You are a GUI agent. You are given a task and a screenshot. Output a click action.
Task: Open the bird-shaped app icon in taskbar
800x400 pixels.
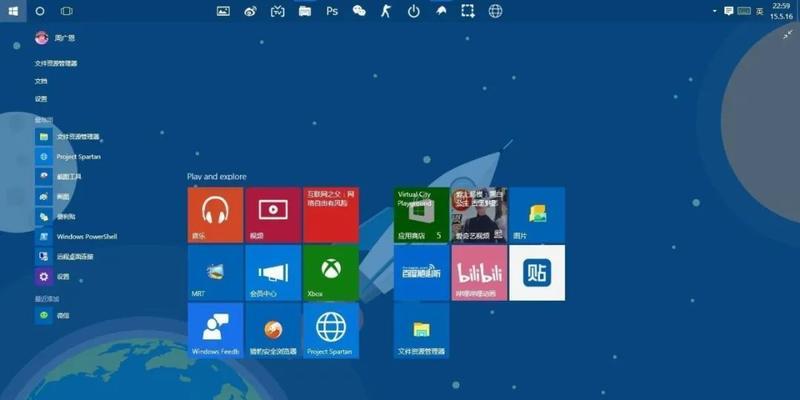pyautogui.click(x=441, y=11)
